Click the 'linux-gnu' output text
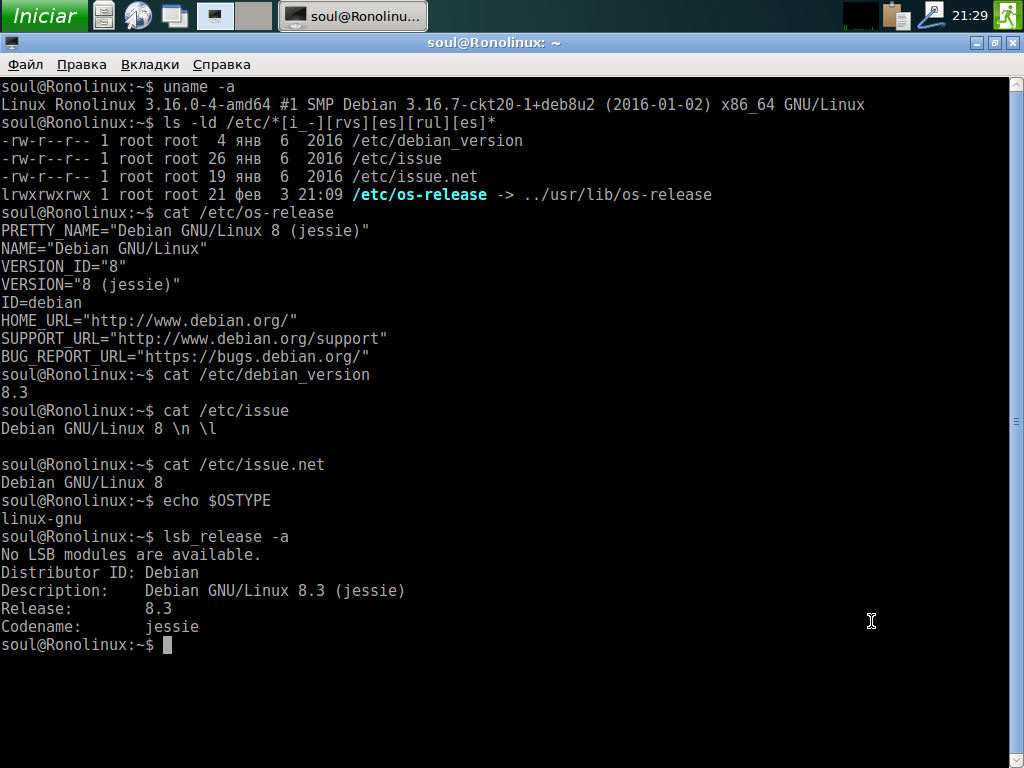The height and width of the screenshot is (768, 1024). 41,519
